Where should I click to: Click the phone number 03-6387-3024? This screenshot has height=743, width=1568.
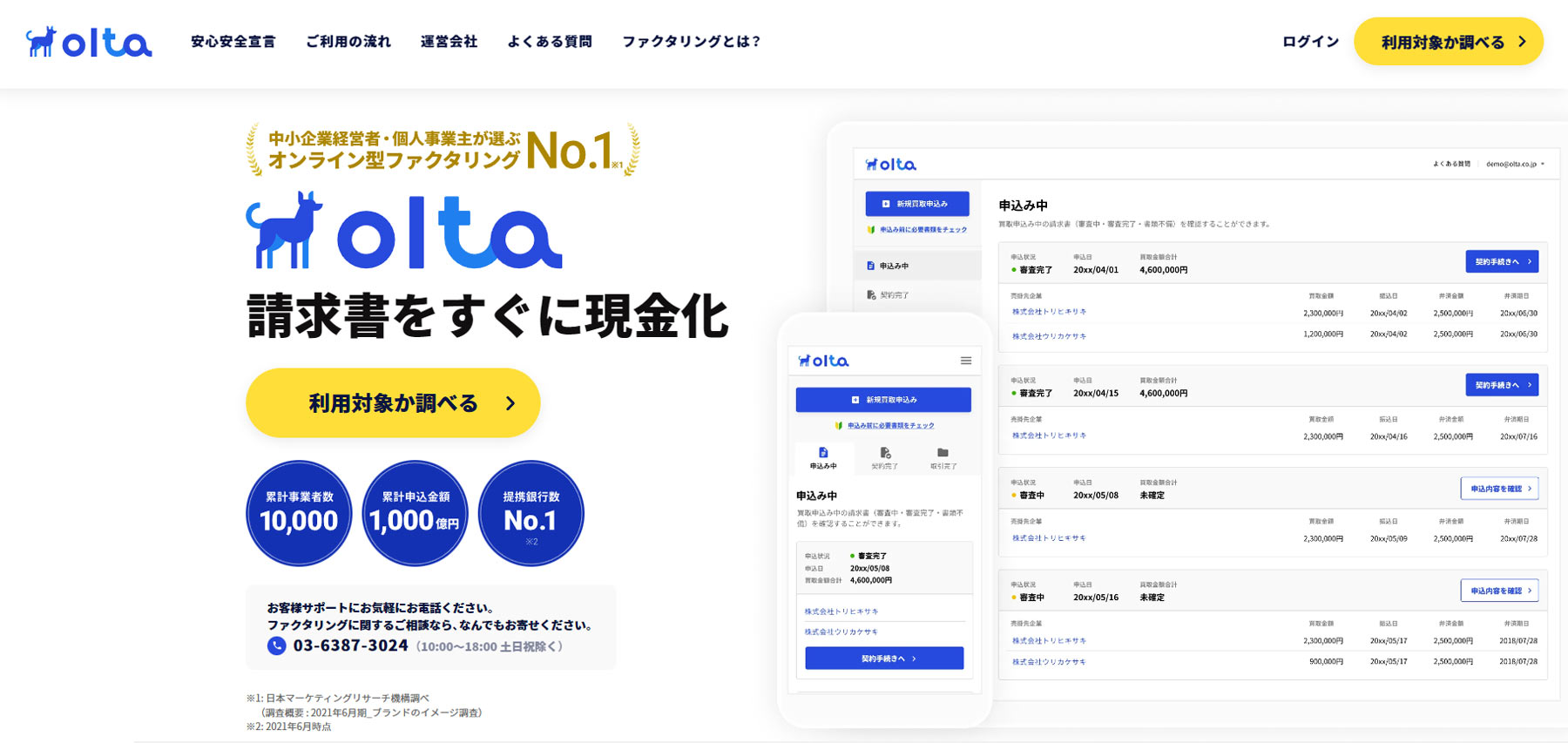click(350, 645)
